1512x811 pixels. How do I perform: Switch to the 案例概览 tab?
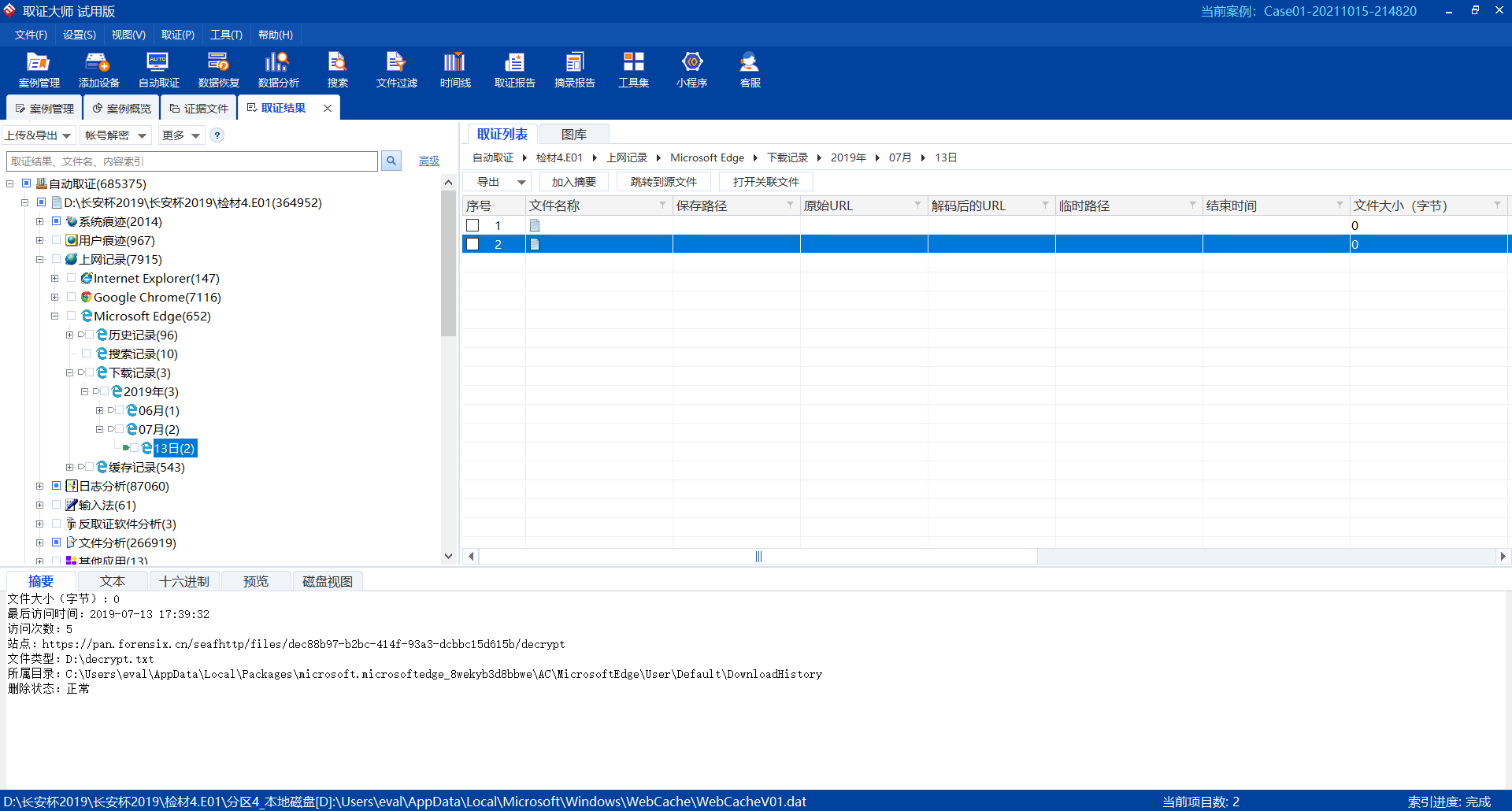click(x=122, y=108)
